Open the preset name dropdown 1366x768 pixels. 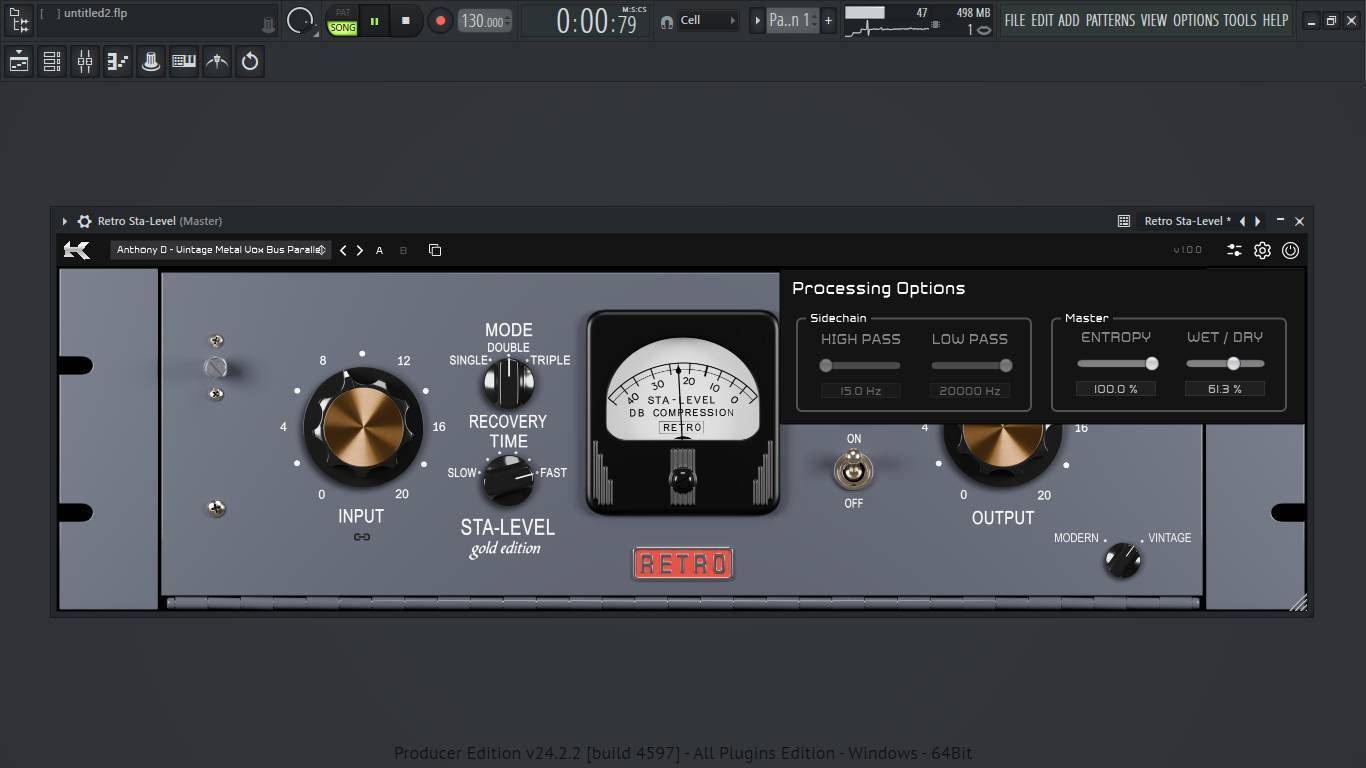[220, 250]
